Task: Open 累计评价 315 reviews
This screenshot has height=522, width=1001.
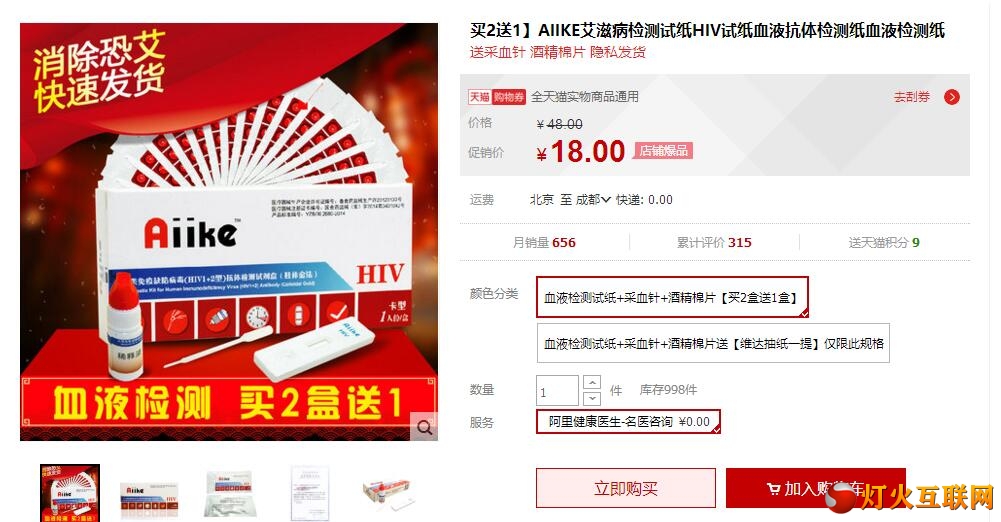Action: [714, 242]
